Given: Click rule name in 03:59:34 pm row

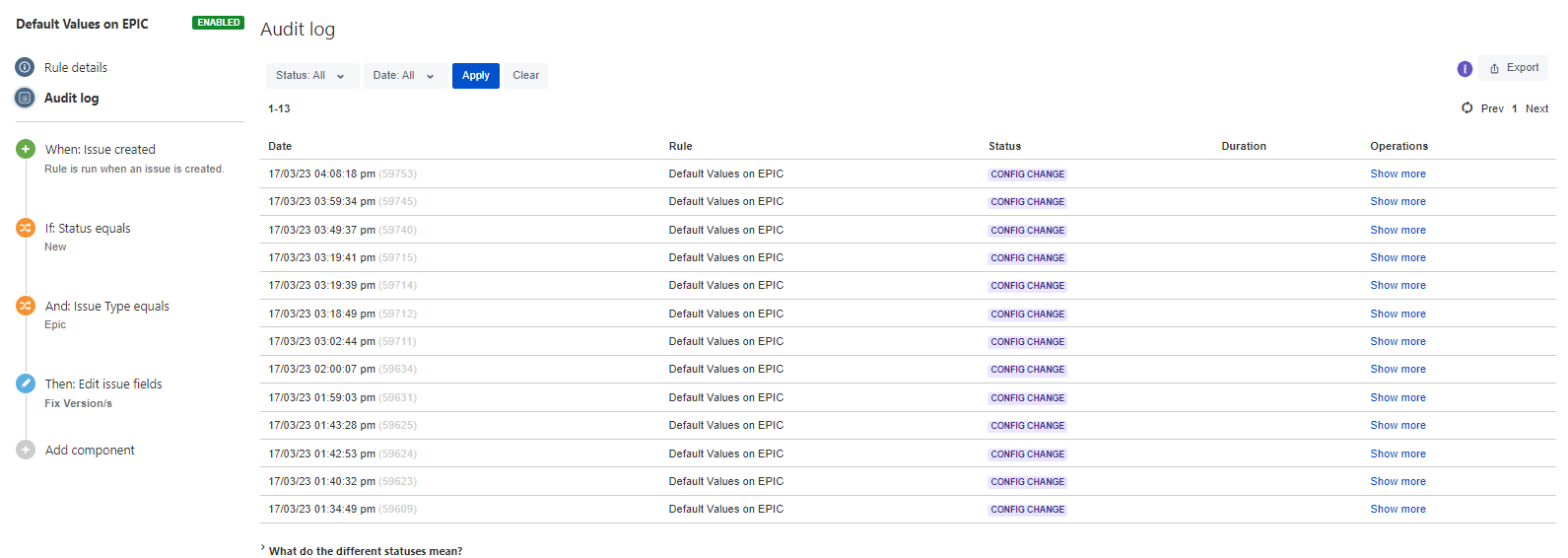Looking at the screenshot, I should pos(726,201).
